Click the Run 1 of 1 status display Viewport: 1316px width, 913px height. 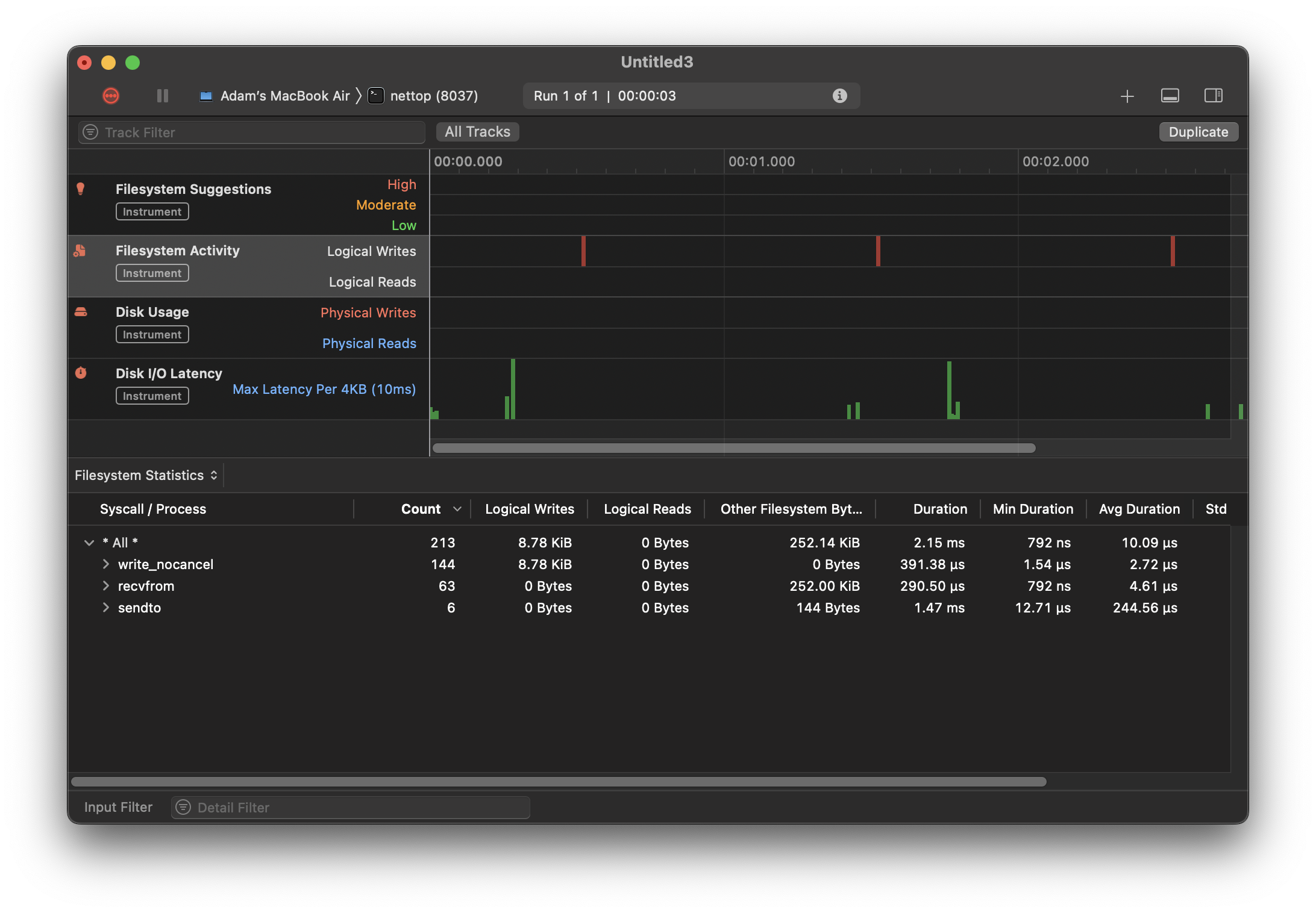[691, 96]
